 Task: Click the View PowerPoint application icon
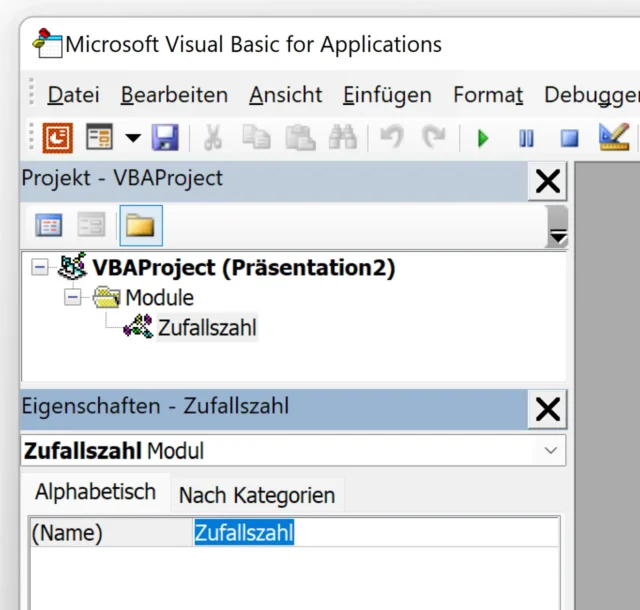pyautogui.click(x=58, y=137)
